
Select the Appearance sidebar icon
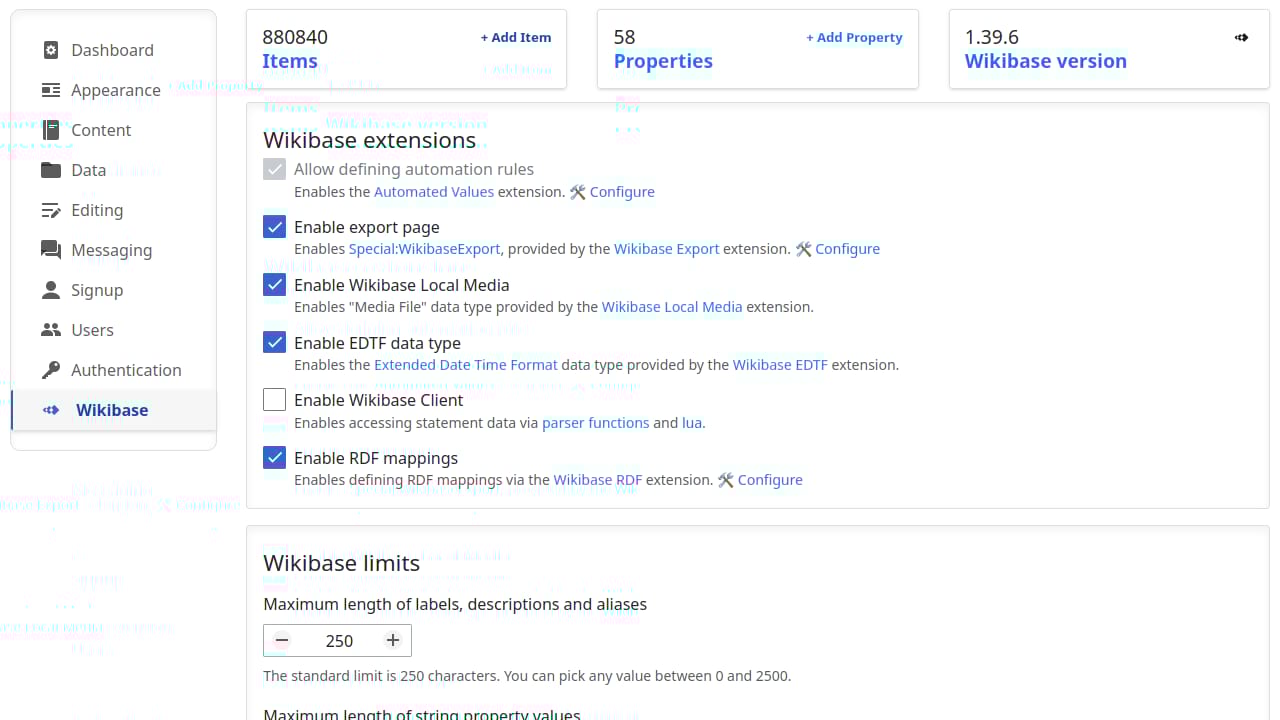49,90
